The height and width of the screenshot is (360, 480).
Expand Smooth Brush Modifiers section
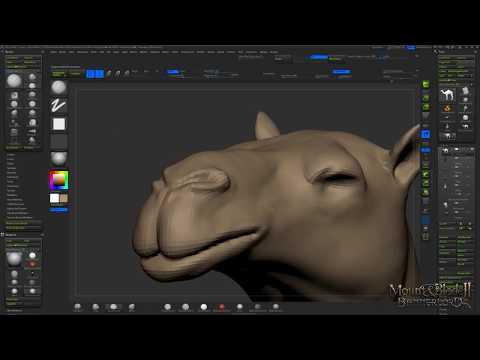pos(20,218)
